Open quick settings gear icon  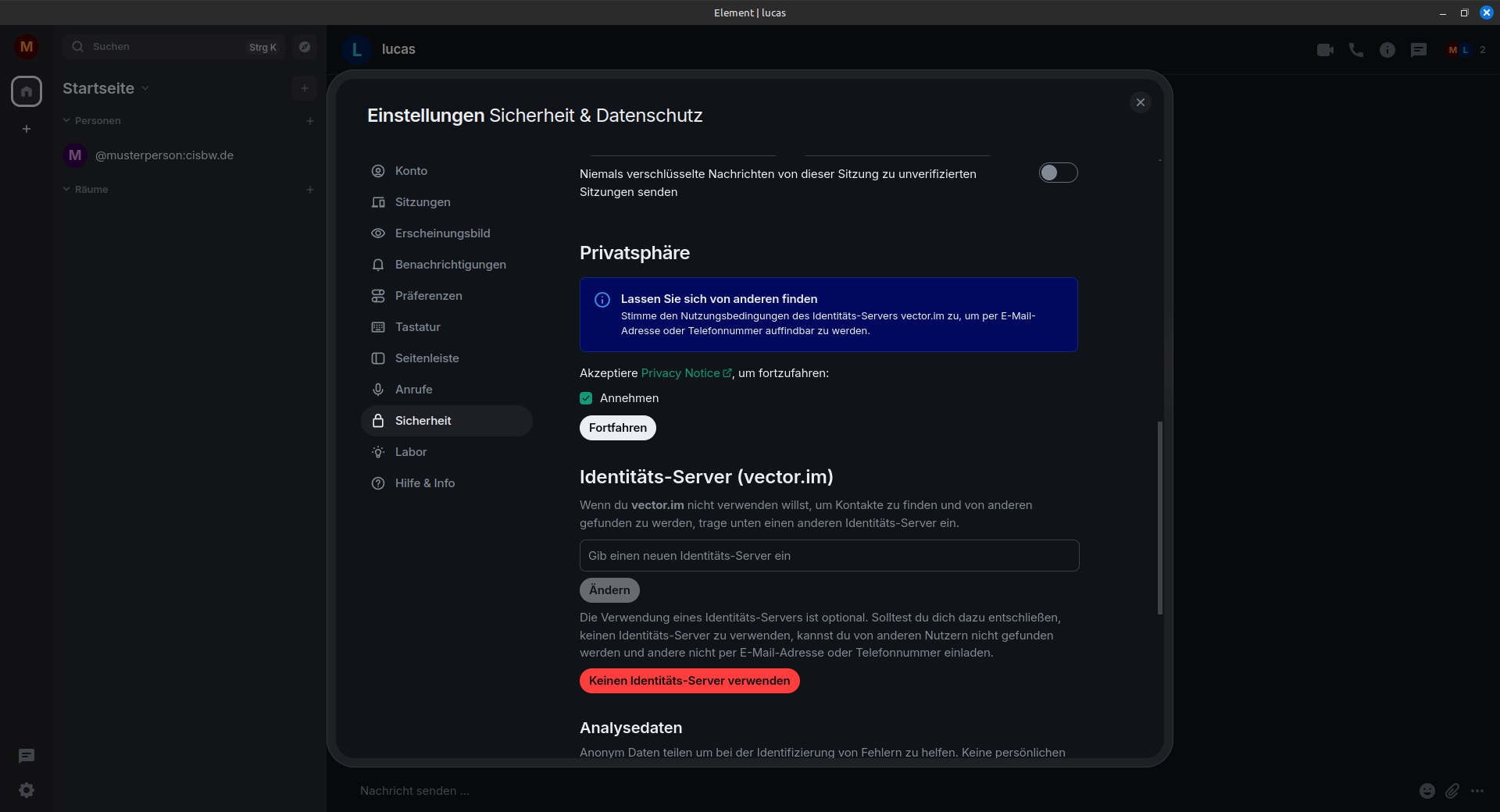[x=27, y=790]
